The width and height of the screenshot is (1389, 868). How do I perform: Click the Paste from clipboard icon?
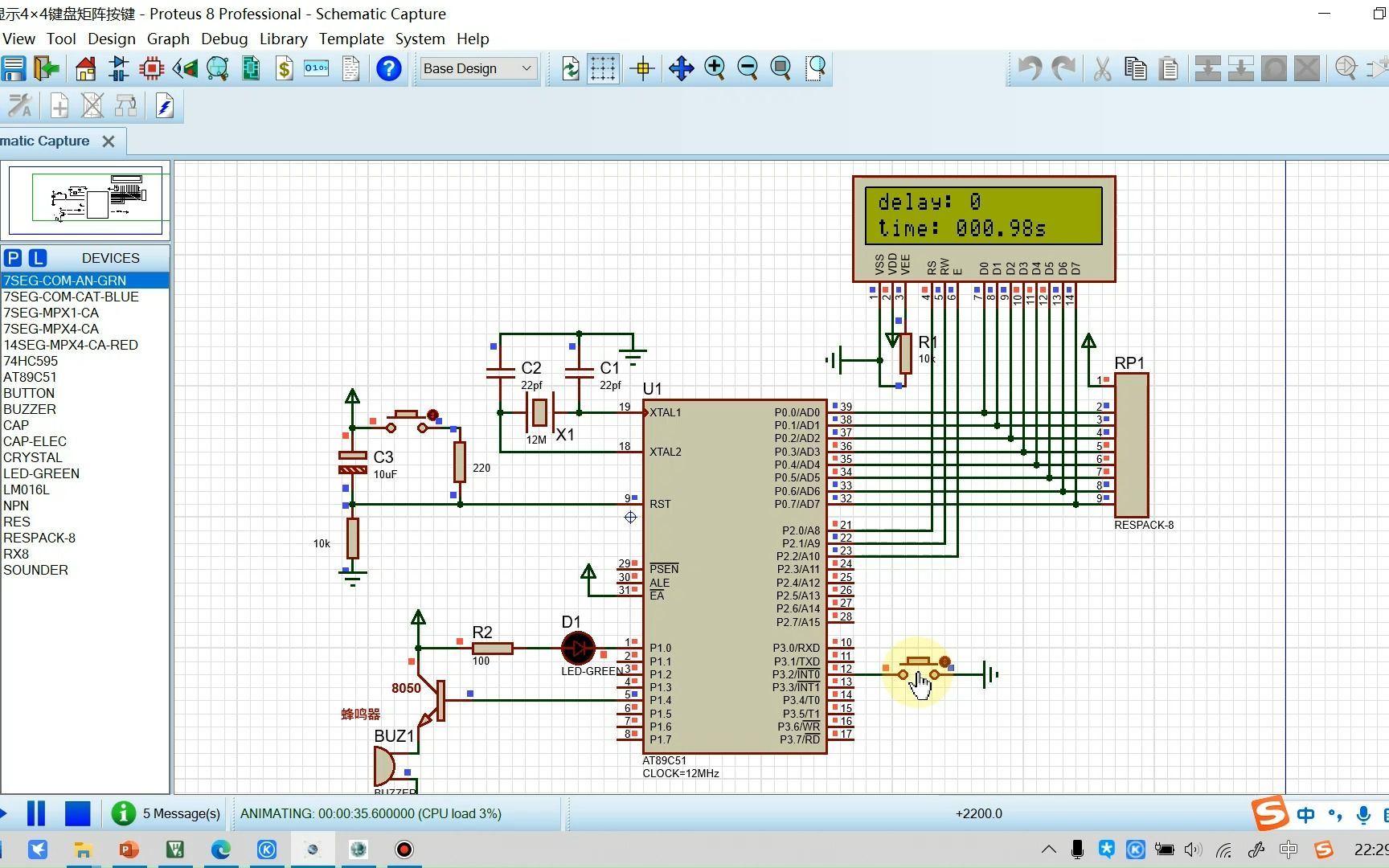coord(1170,68)
